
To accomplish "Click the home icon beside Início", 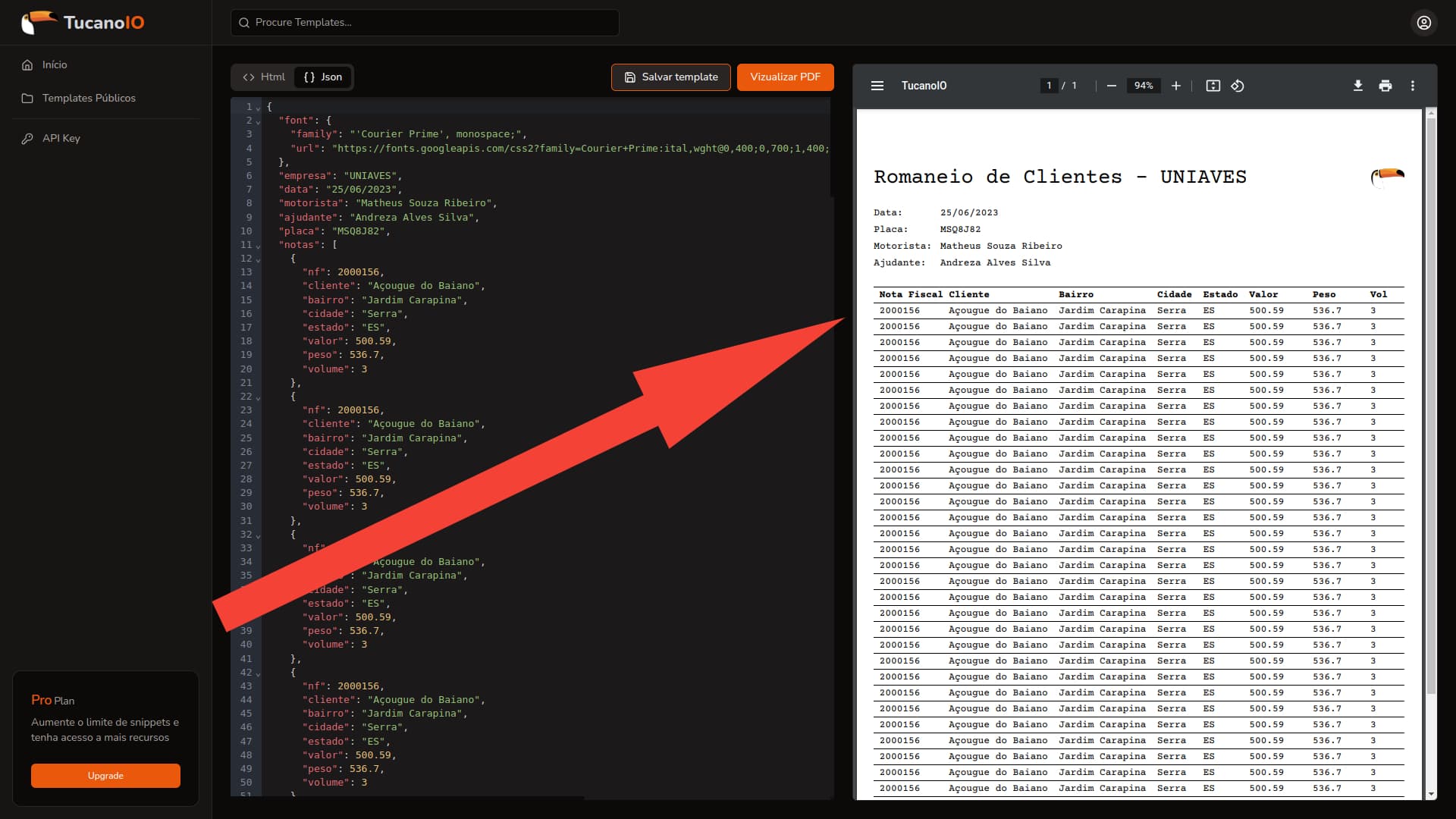I will coord(27,65).
